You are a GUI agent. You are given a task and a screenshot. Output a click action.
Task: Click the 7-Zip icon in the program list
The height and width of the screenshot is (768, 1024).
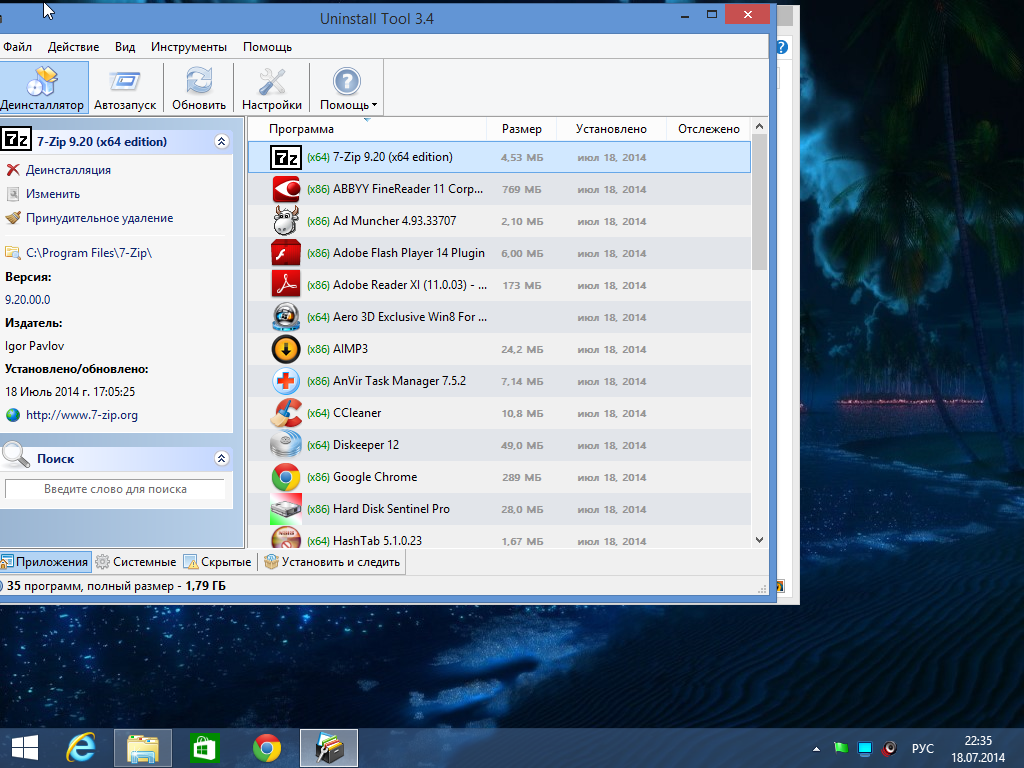pyautogui.click(x=285, y=157)
